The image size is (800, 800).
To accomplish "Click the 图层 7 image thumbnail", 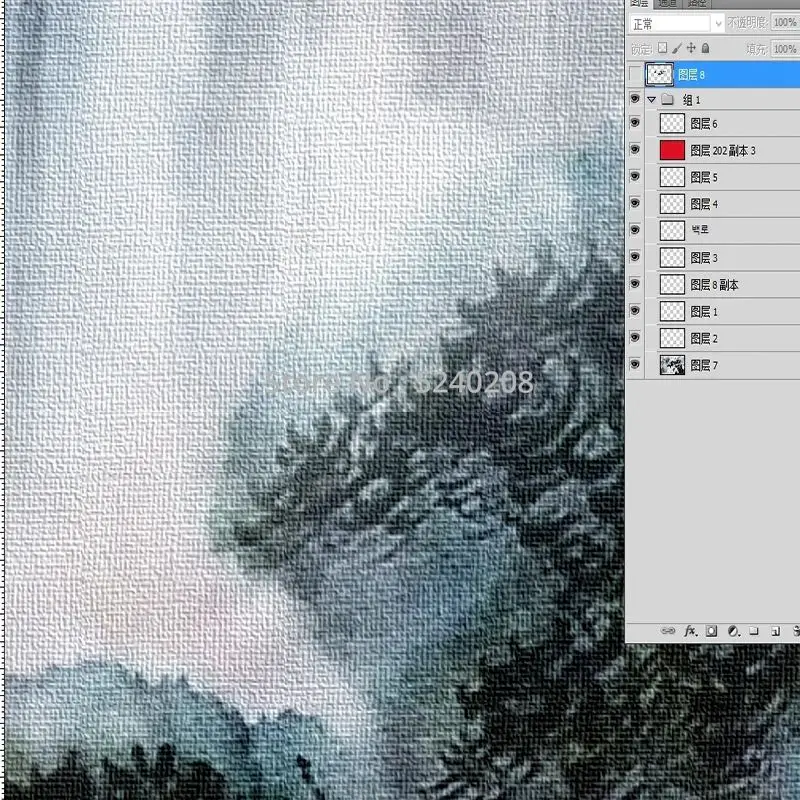I will pyautogui.click(x=672, y=365).
